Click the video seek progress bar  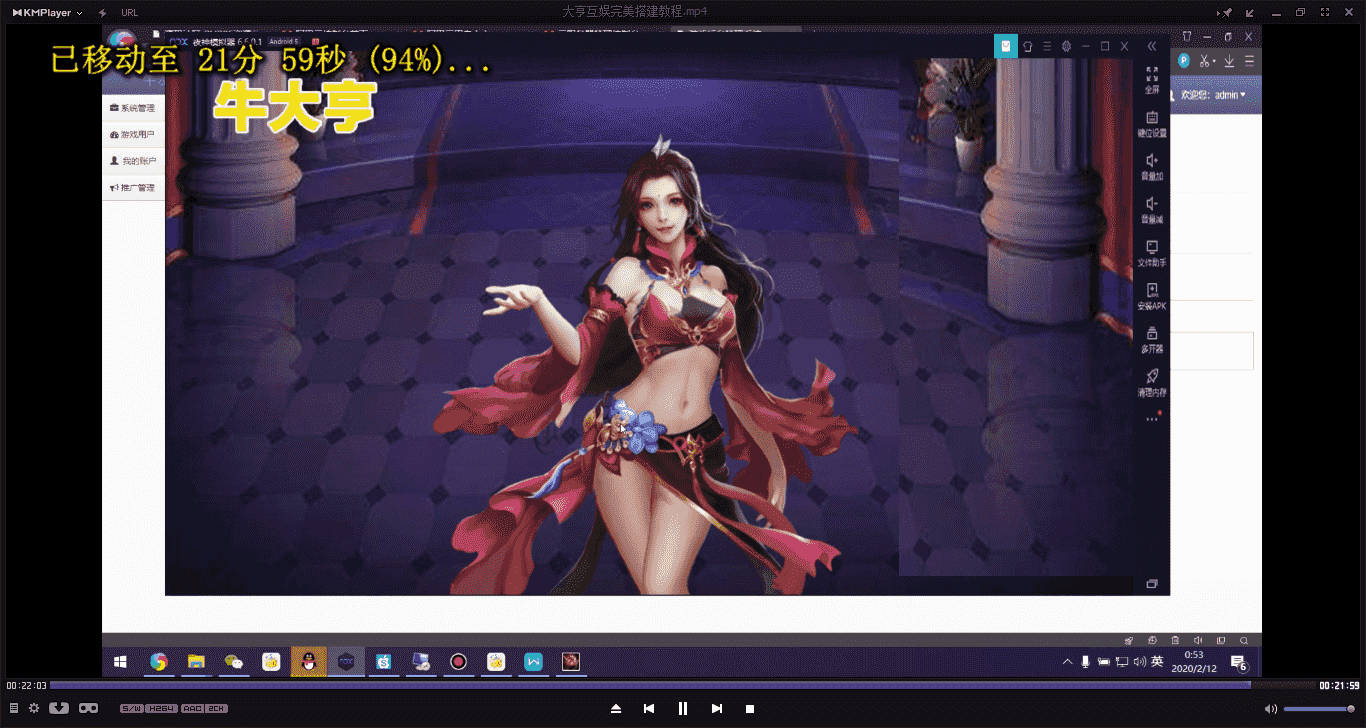click(650, 685)
